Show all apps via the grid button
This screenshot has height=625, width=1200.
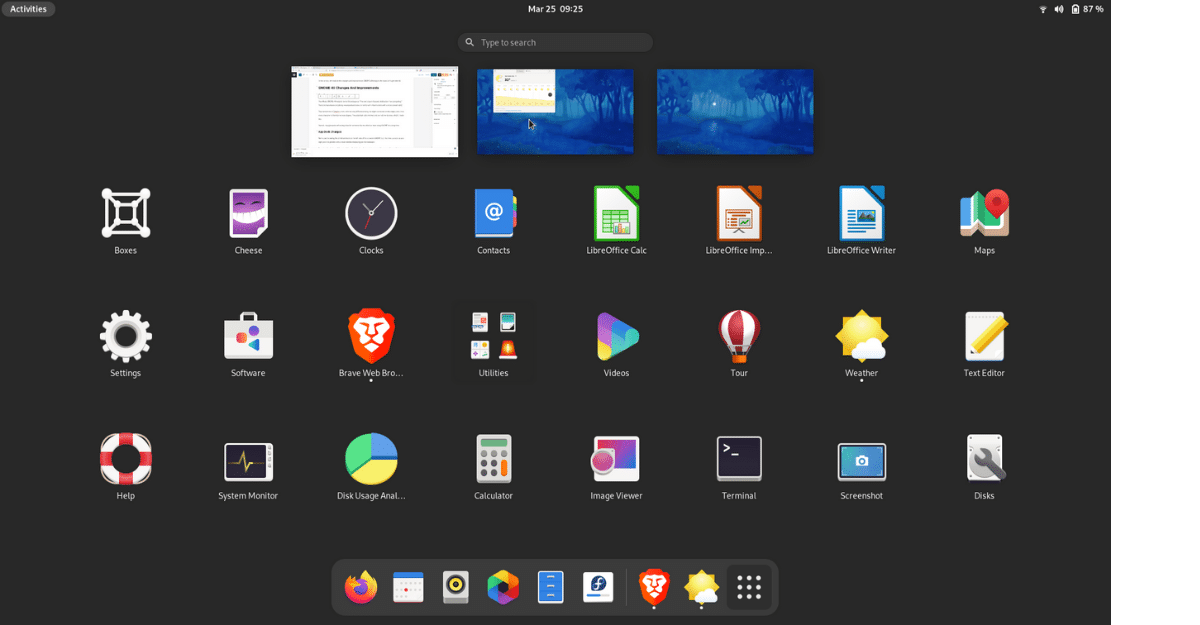[x=749, y=587]
